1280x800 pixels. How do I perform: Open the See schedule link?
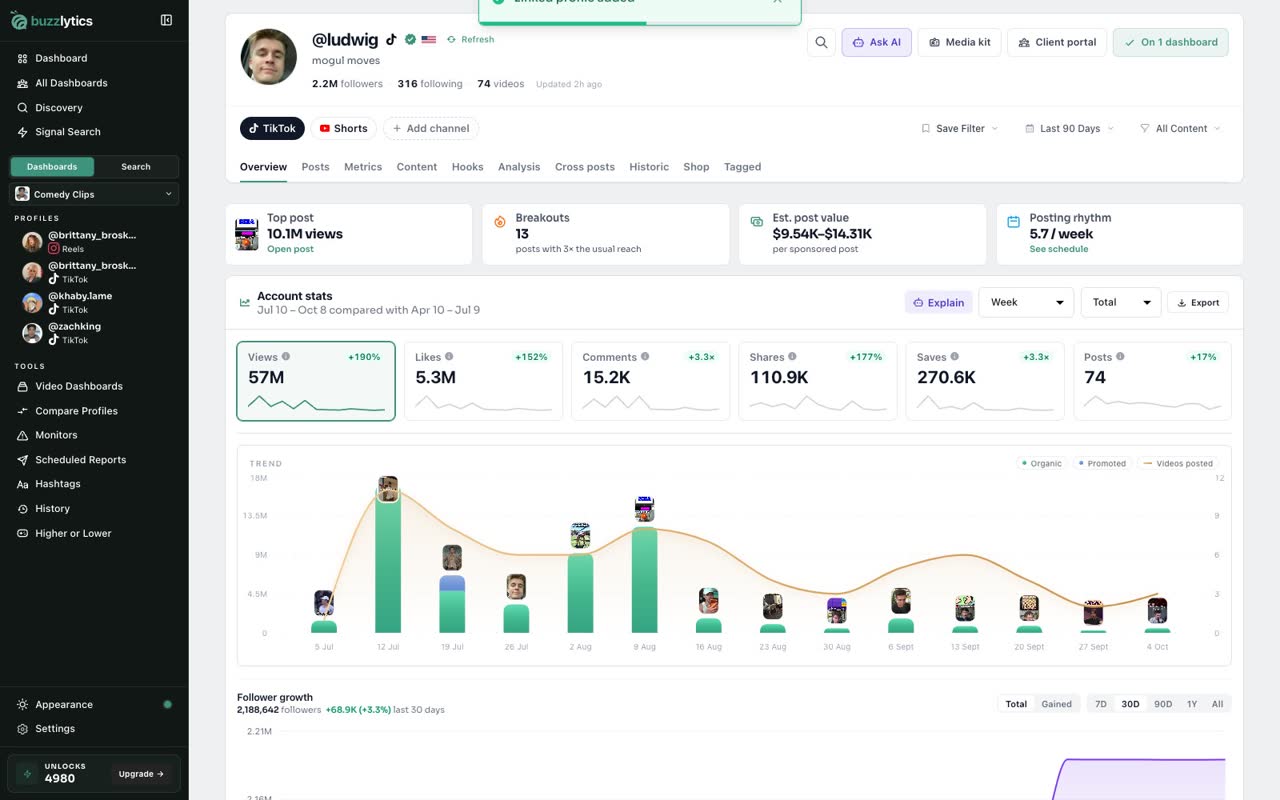click(x=1059, y=249)
